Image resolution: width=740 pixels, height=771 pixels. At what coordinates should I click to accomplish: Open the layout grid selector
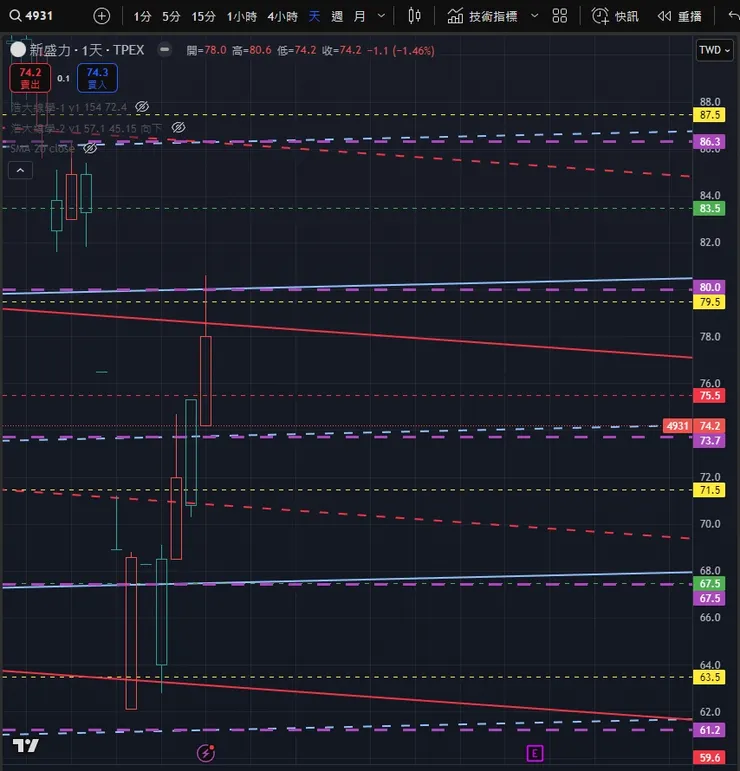pos(560,16)
